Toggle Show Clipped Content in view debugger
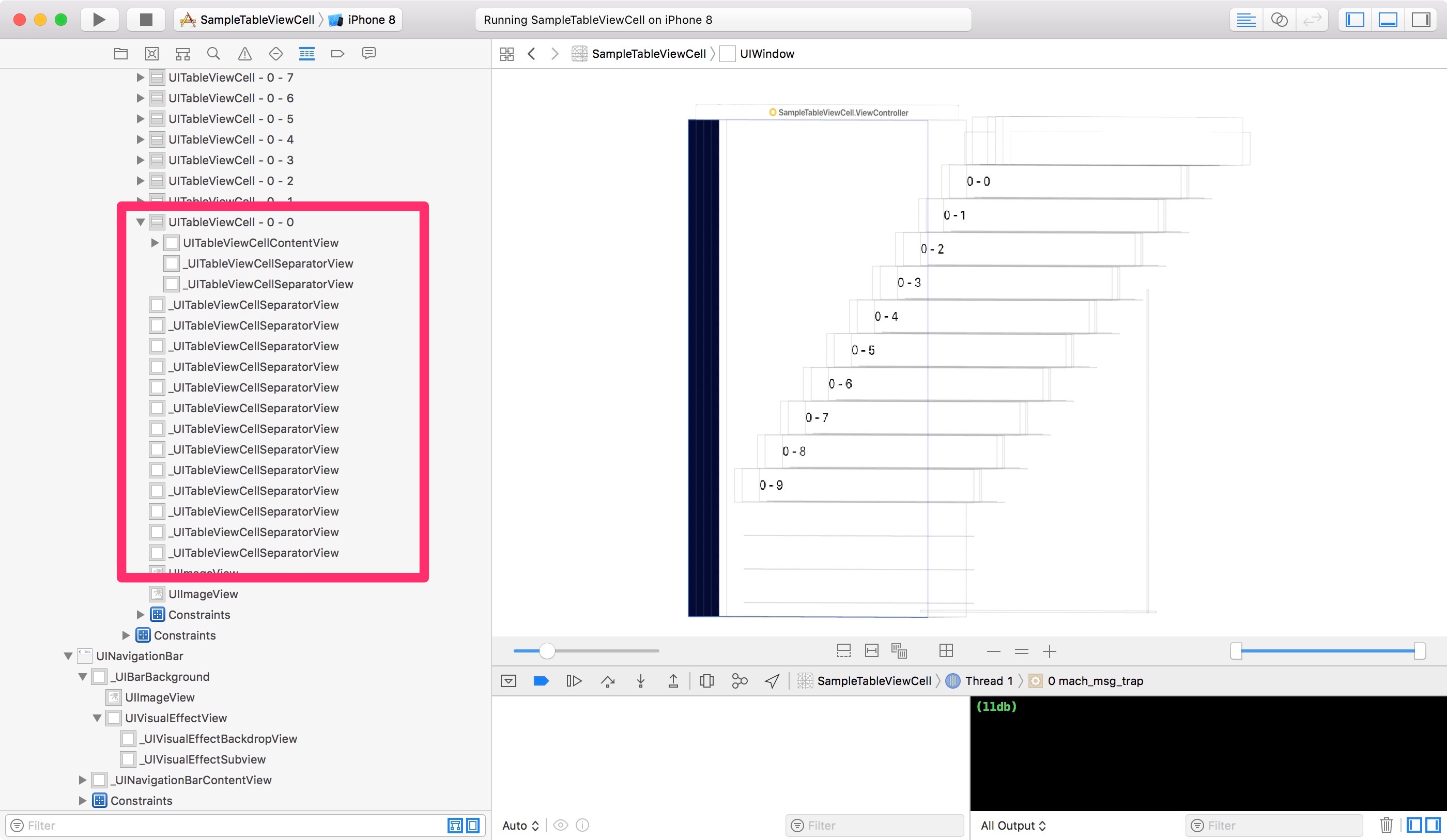 [843, 651]
